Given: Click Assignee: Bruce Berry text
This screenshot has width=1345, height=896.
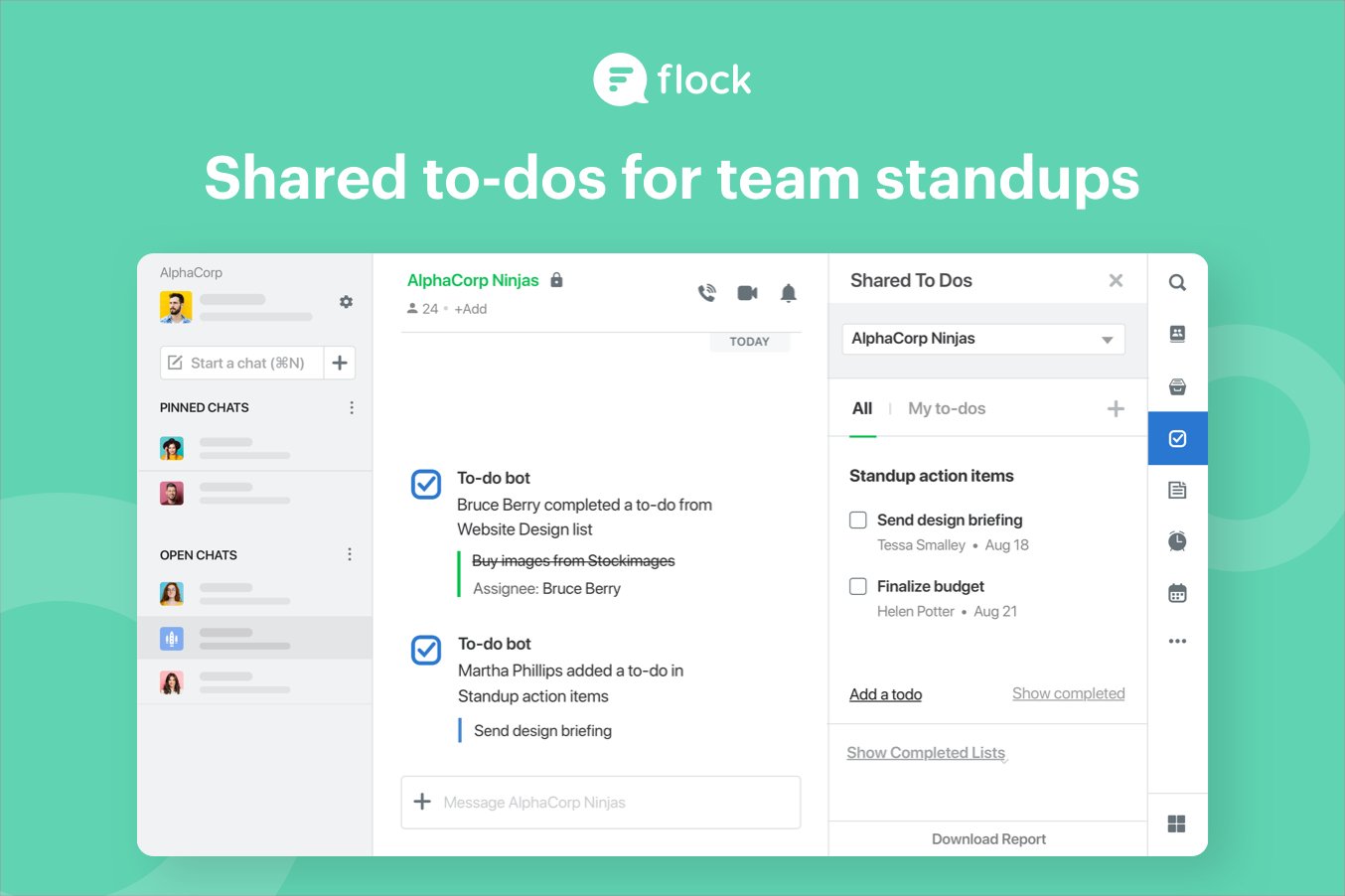Looking at the screenshot, I should coord(546,589).
